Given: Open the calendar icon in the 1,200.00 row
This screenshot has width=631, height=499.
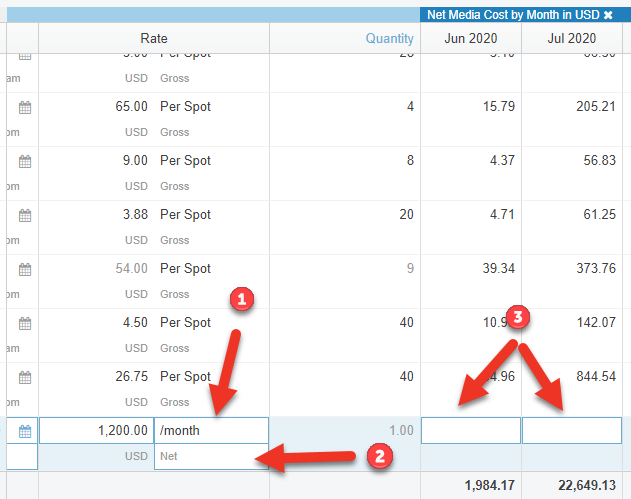Looking at the screenshot, I should (25, 431).
